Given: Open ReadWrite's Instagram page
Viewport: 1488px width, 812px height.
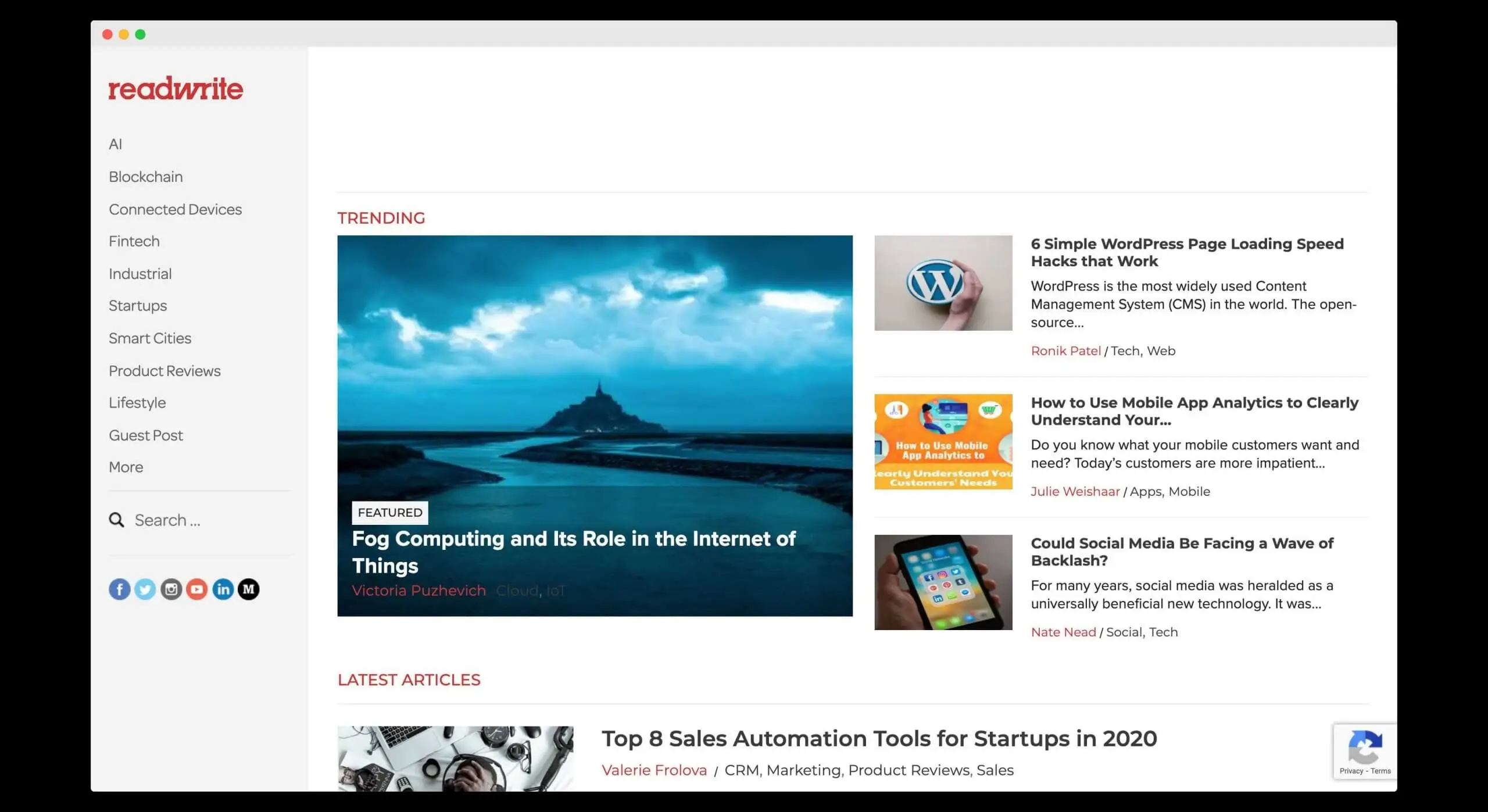Looking at the screenshot, I should 171,589.
